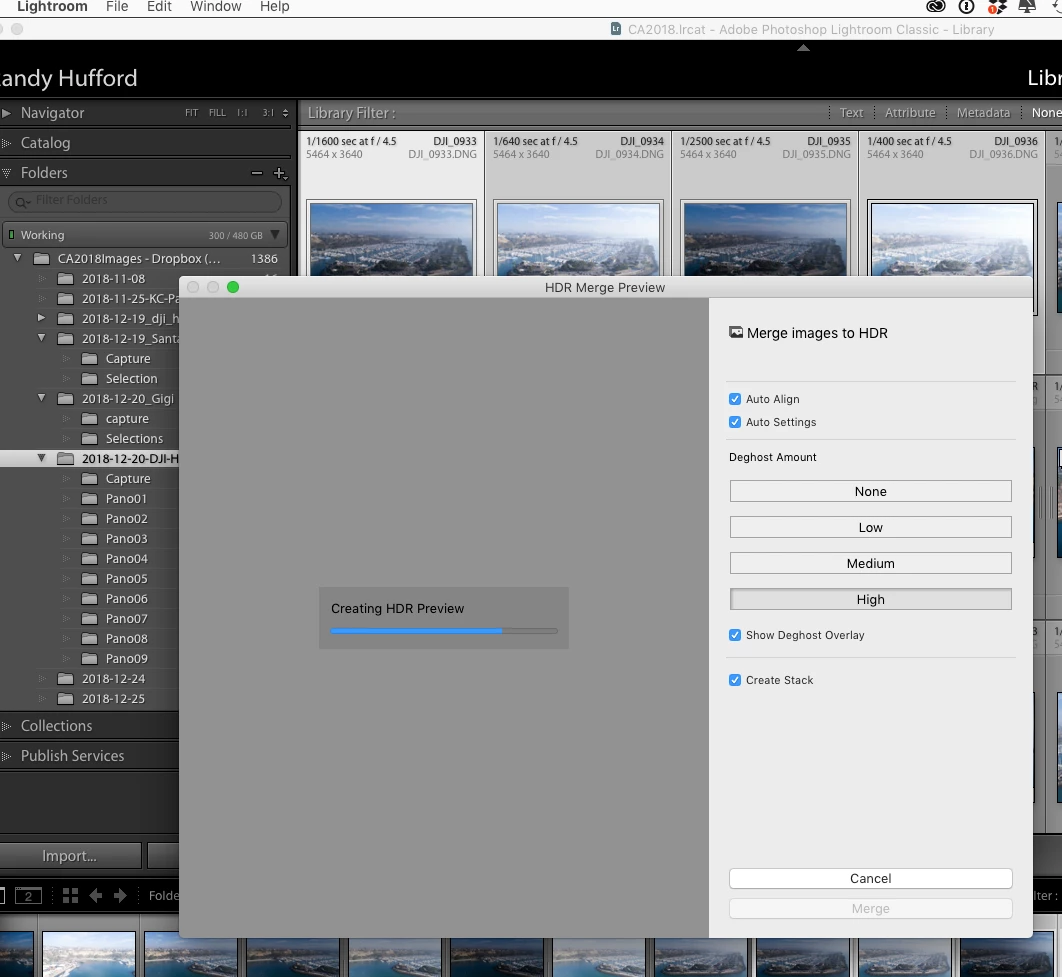Click the Merge button
This screenshot has width=1062, height=977.
[870, 909]
